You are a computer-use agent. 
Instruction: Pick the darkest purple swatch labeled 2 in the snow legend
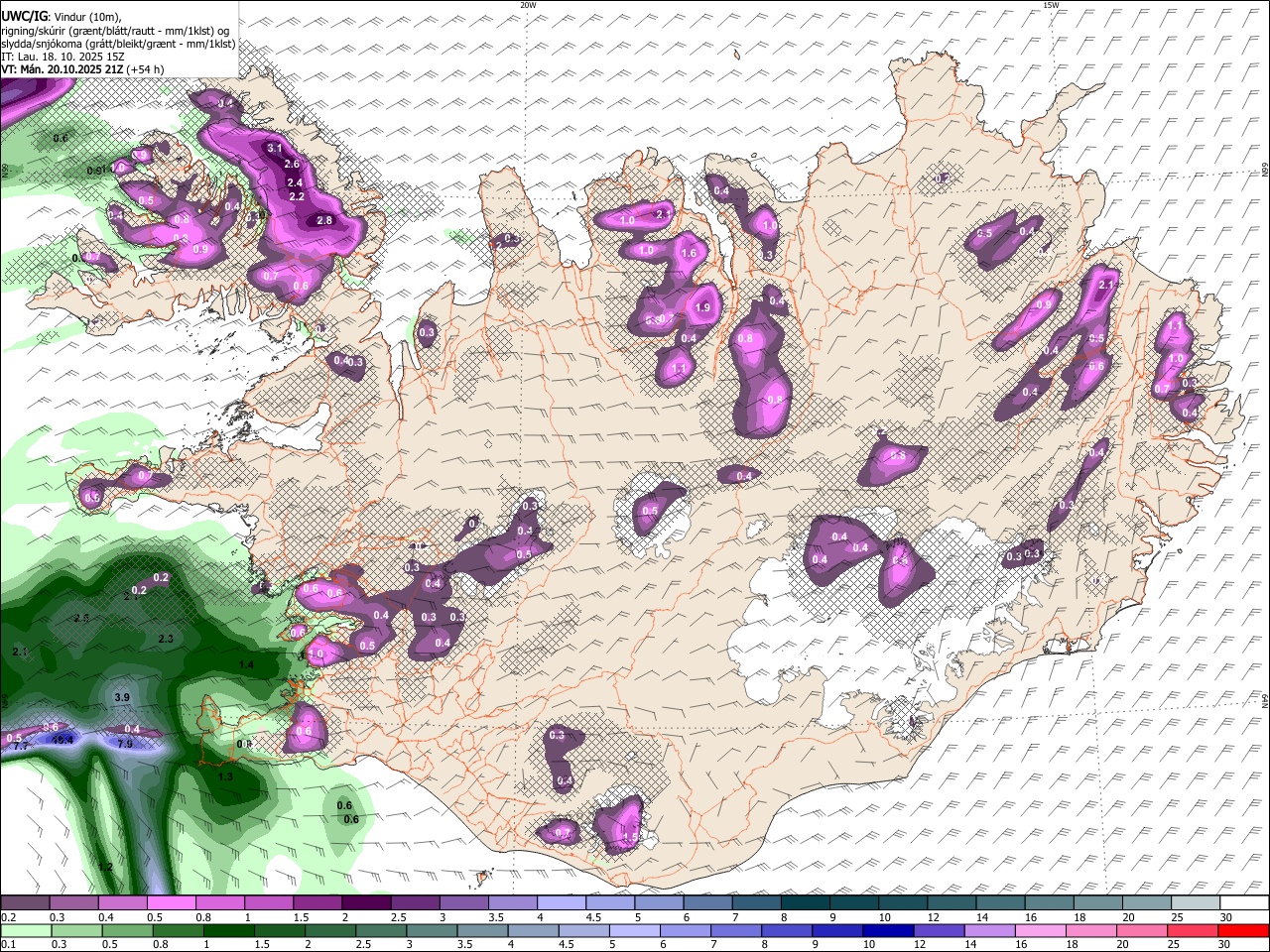366,903
